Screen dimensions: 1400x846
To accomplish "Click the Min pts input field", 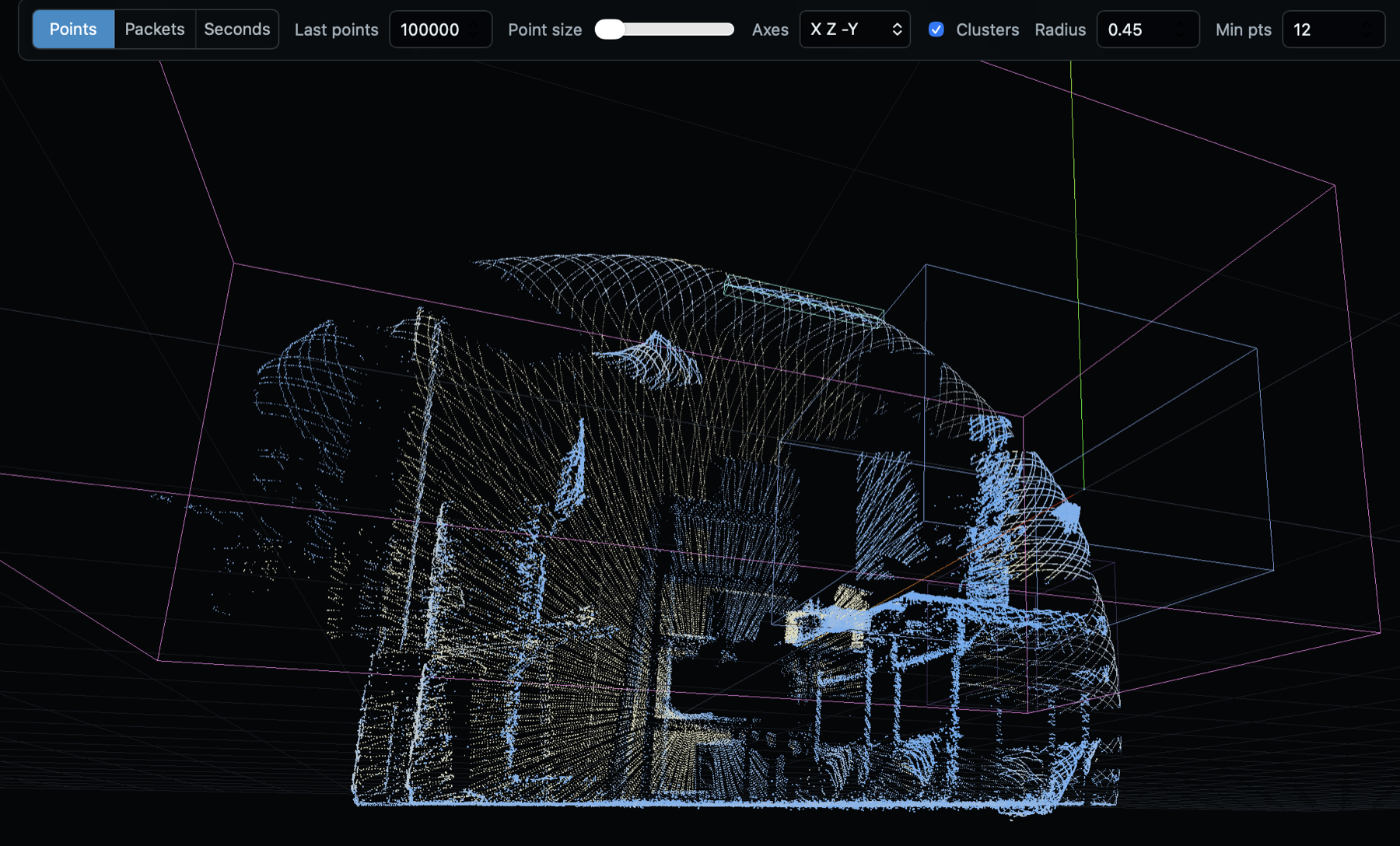I will point(1333,30).
